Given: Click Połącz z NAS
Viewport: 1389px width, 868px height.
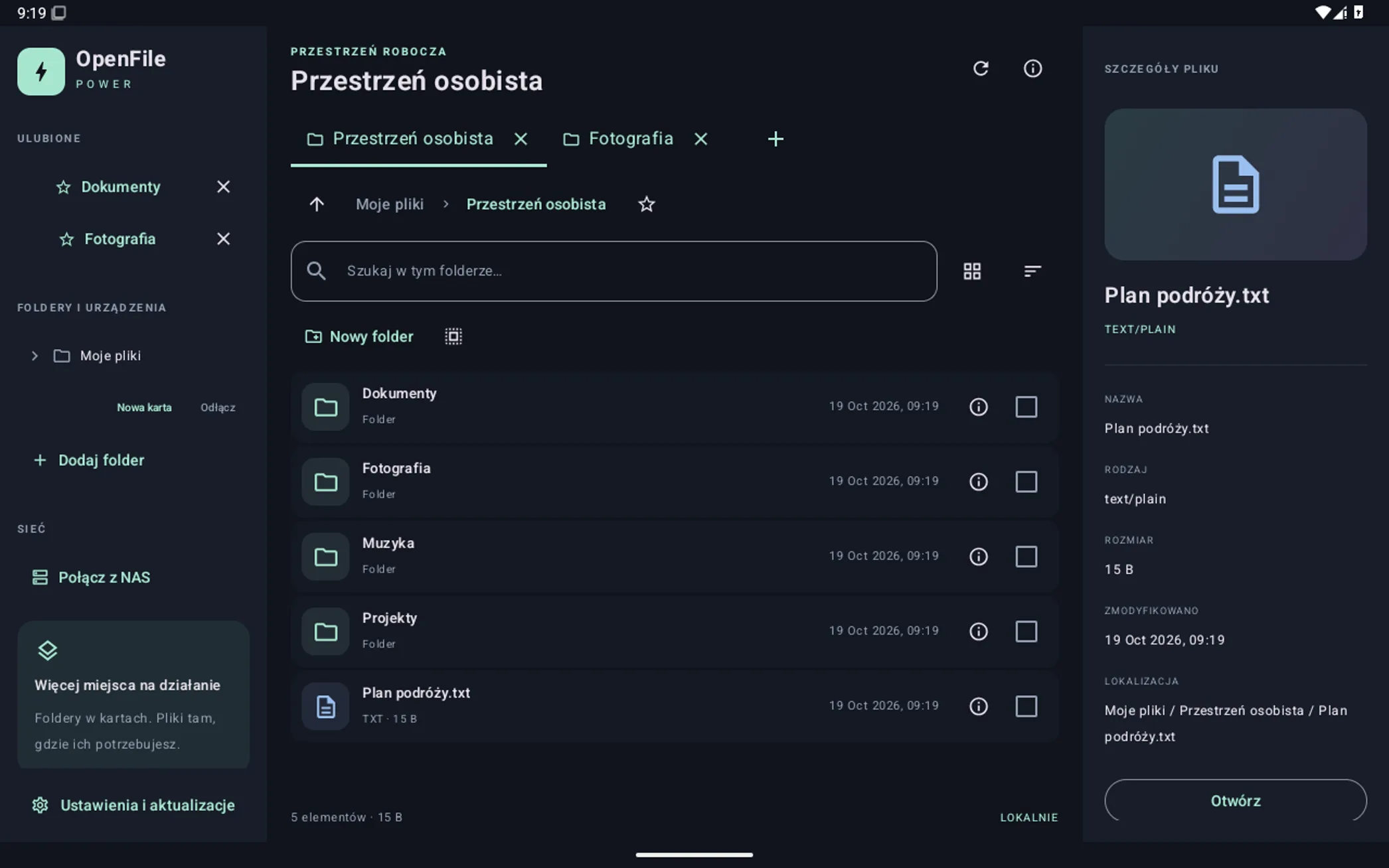Looking at the screenshot, I should pos(92,577).
